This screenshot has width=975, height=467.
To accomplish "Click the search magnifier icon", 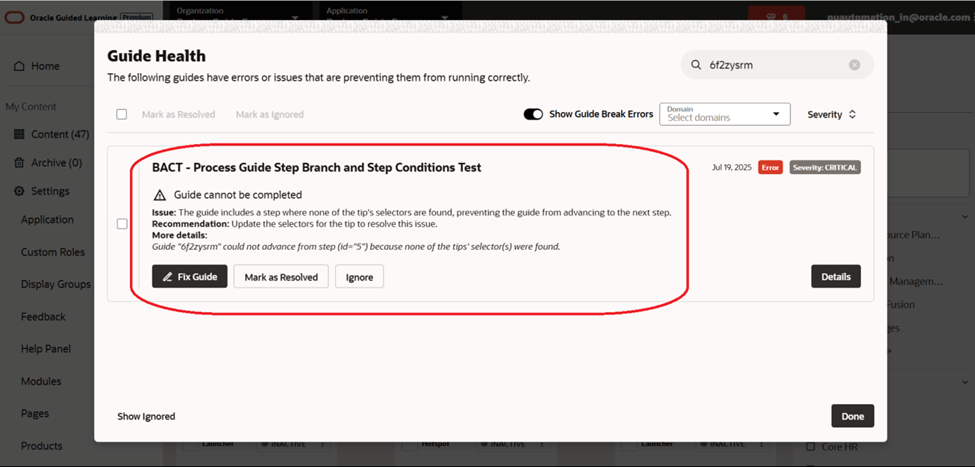I will [x=696, y=65].
